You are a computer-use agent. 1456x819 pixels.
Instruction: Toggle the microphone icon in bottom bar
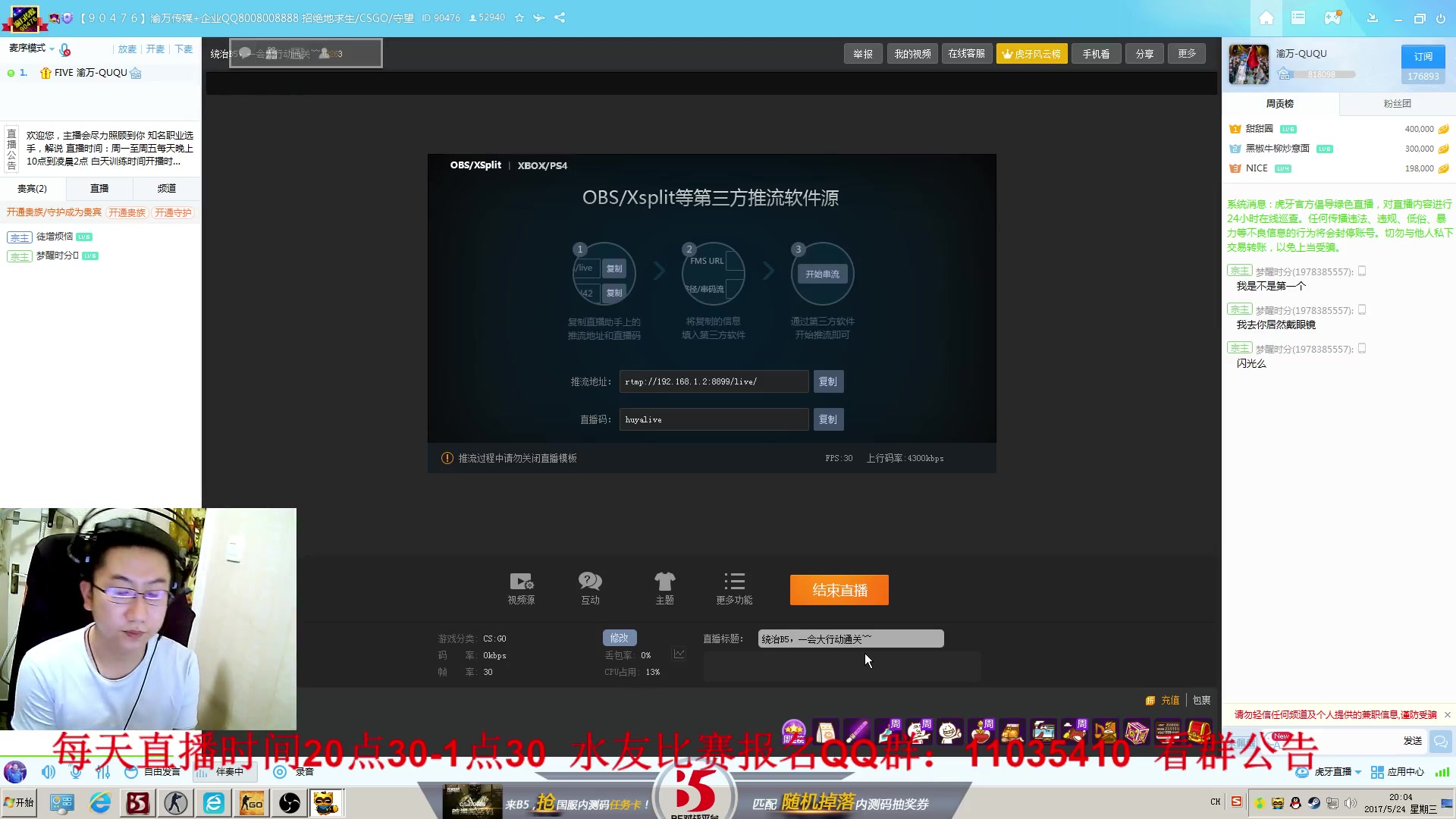point(76,772)
